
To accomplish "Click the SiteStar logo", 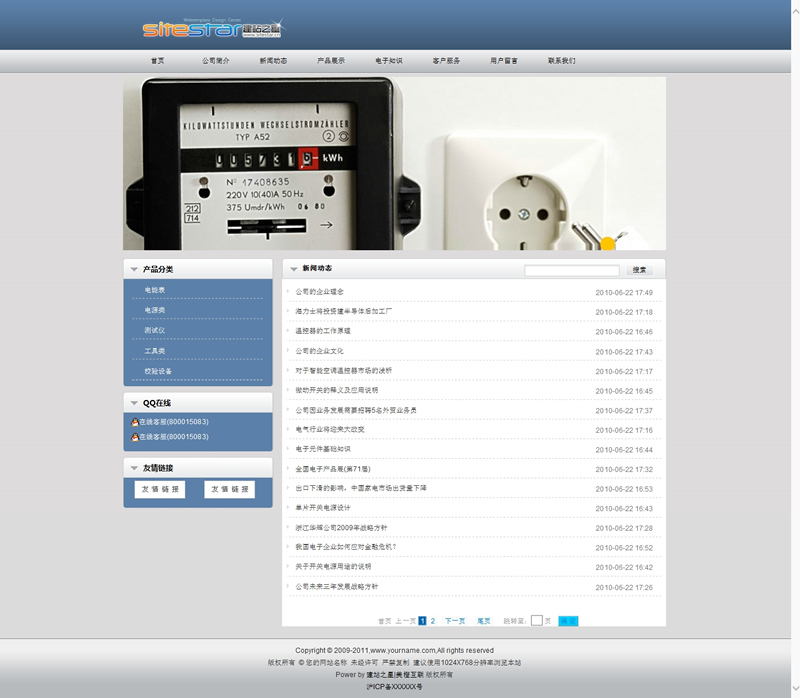I will click(x=204, y=29).
